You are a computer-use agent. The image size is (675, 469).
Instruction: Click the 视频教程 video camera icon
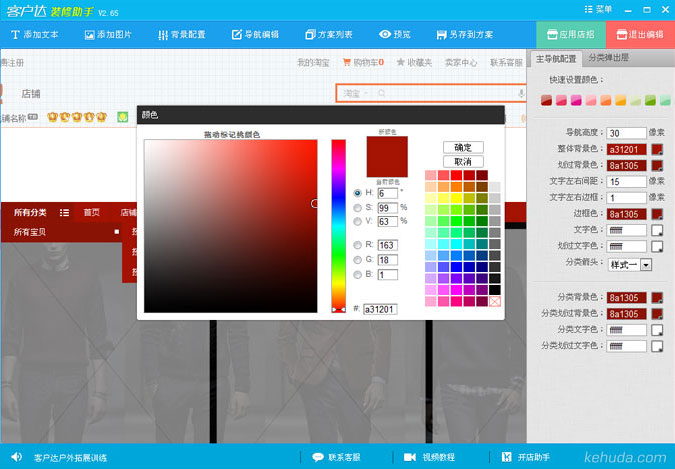[408, 457]
